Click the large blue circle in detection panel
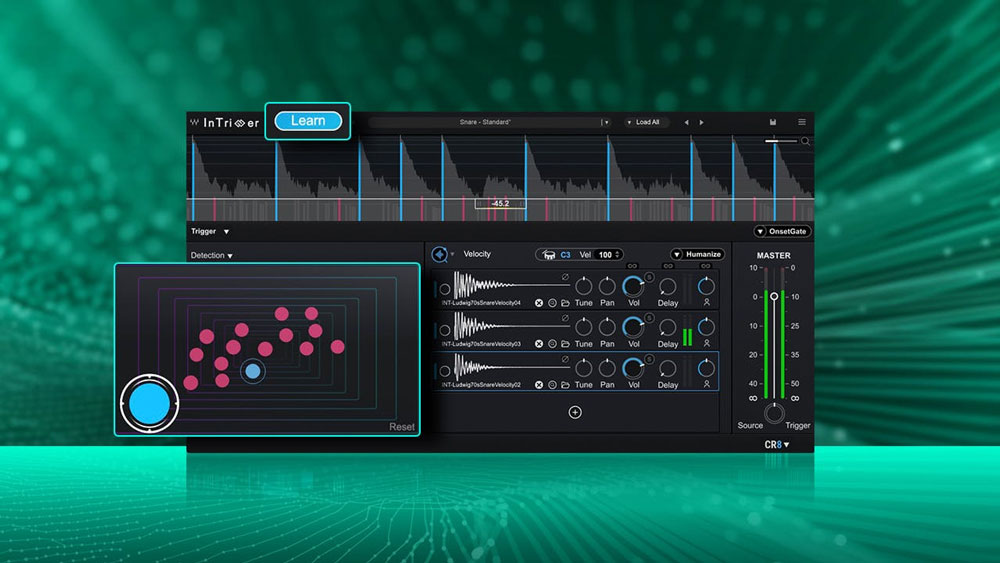Viewport: 1000px width, 563px height. click(x=149, y=404)
